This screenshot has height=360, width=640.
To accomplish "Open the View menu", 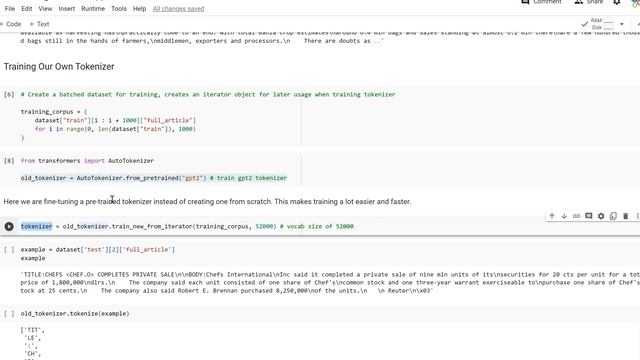I will [x=45, y=9].
